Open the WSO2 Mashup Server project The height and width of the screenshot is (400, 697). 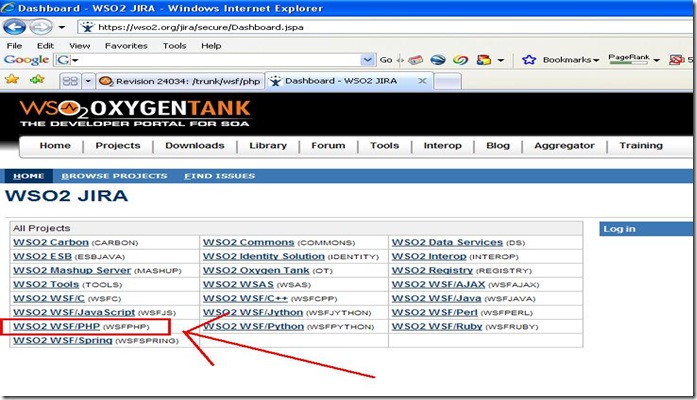72,270
